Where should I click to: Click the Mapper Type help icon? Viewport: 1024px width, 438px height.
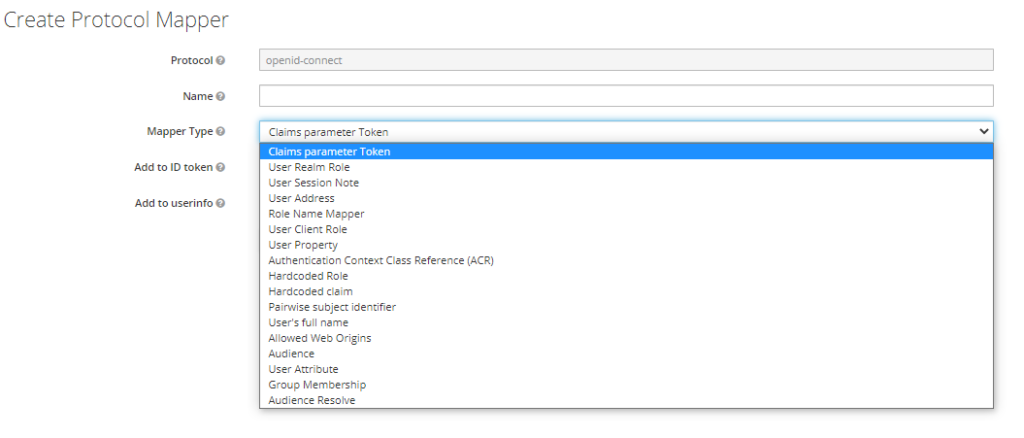(x=221, y=131)
